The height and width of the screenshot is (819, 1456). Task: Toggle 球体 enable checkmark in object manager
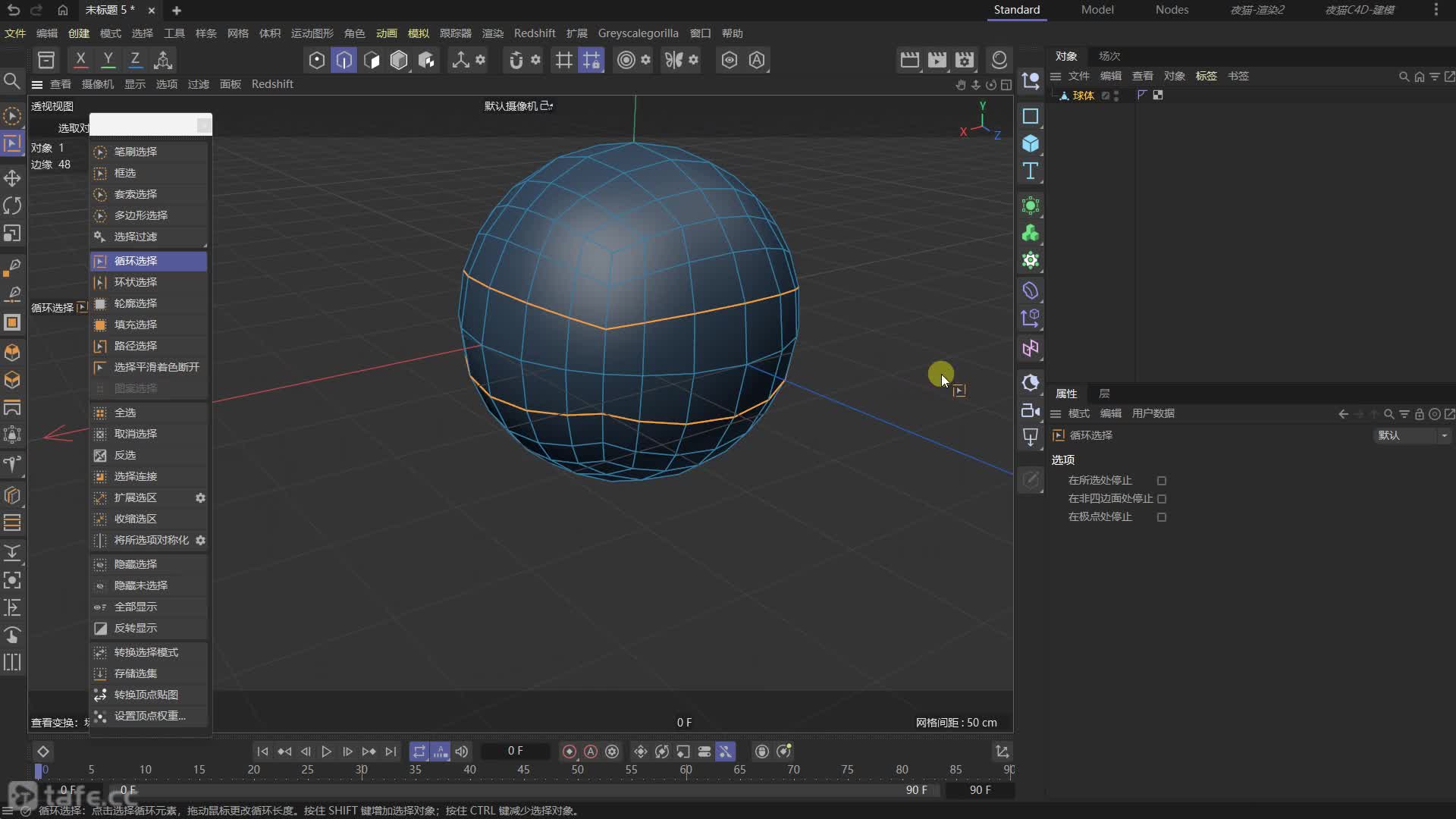pyautogui.click(x=1106, y=96)
